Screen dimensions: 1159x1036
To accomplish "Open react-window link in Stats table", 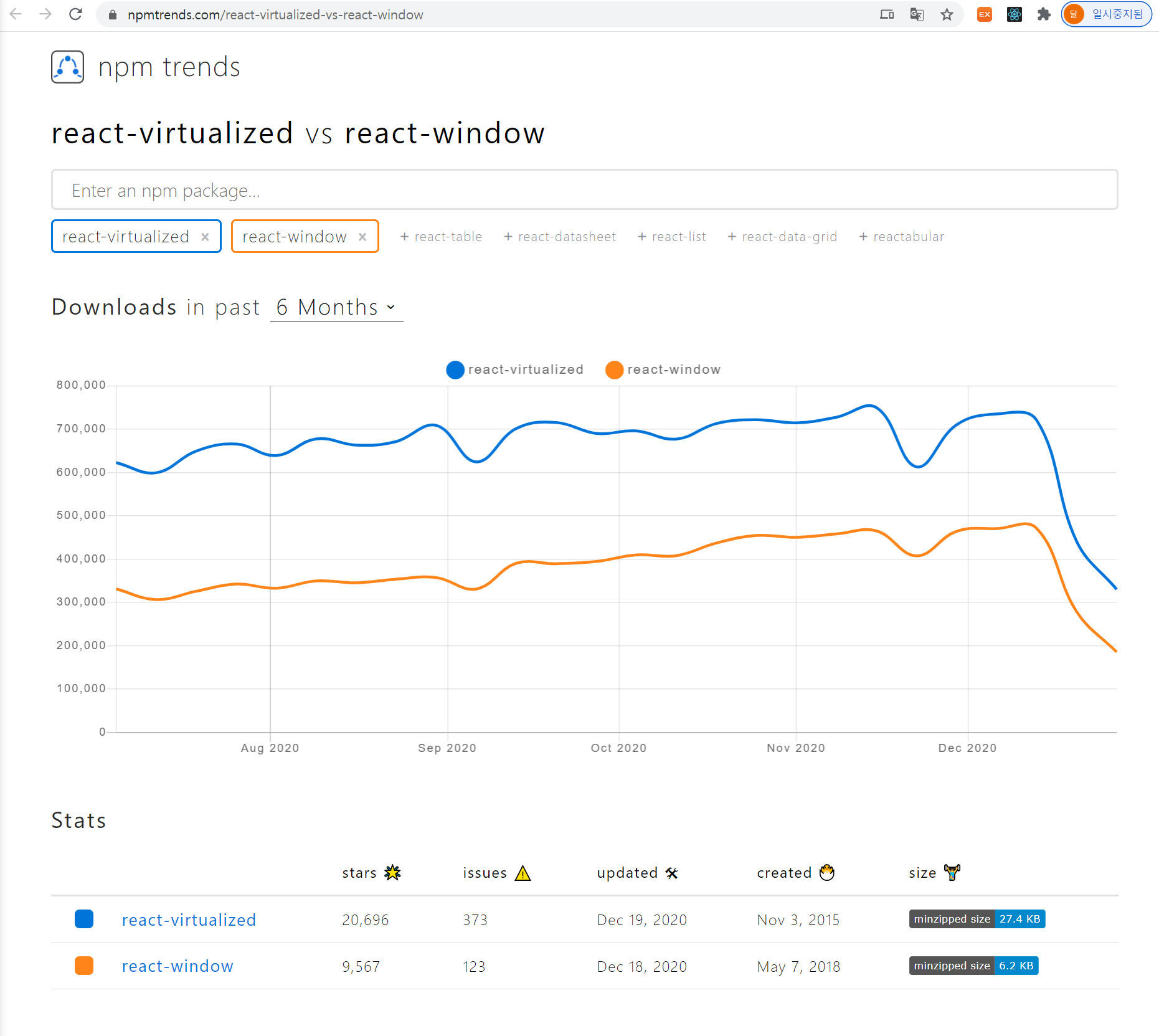I will 177,966.
